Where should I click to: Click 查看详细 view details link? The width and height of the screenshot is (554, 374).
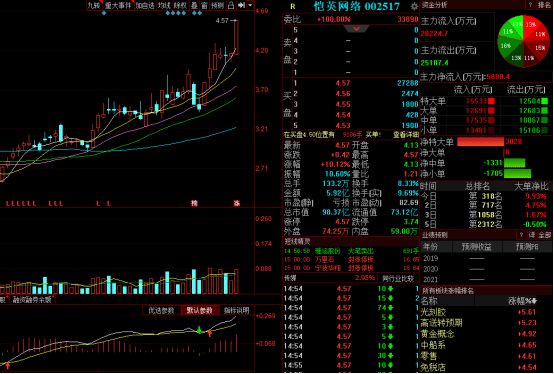pos(406,135)
